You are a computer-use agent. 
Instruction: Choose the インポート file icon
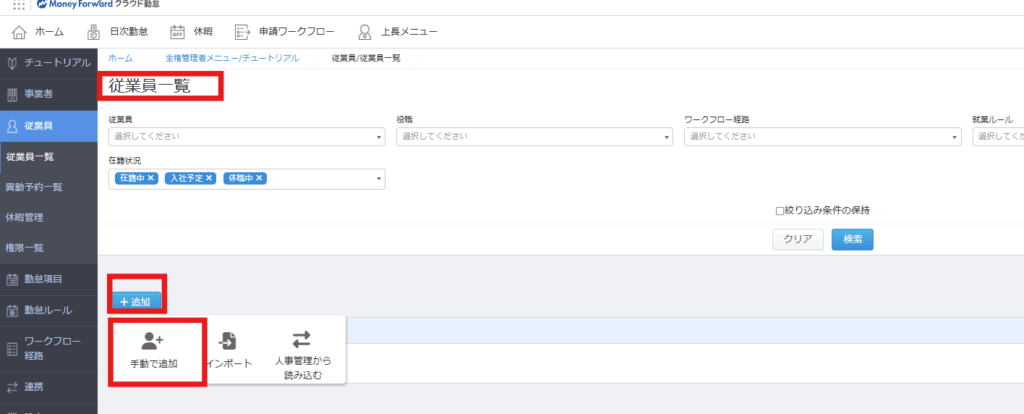(228, 341)
